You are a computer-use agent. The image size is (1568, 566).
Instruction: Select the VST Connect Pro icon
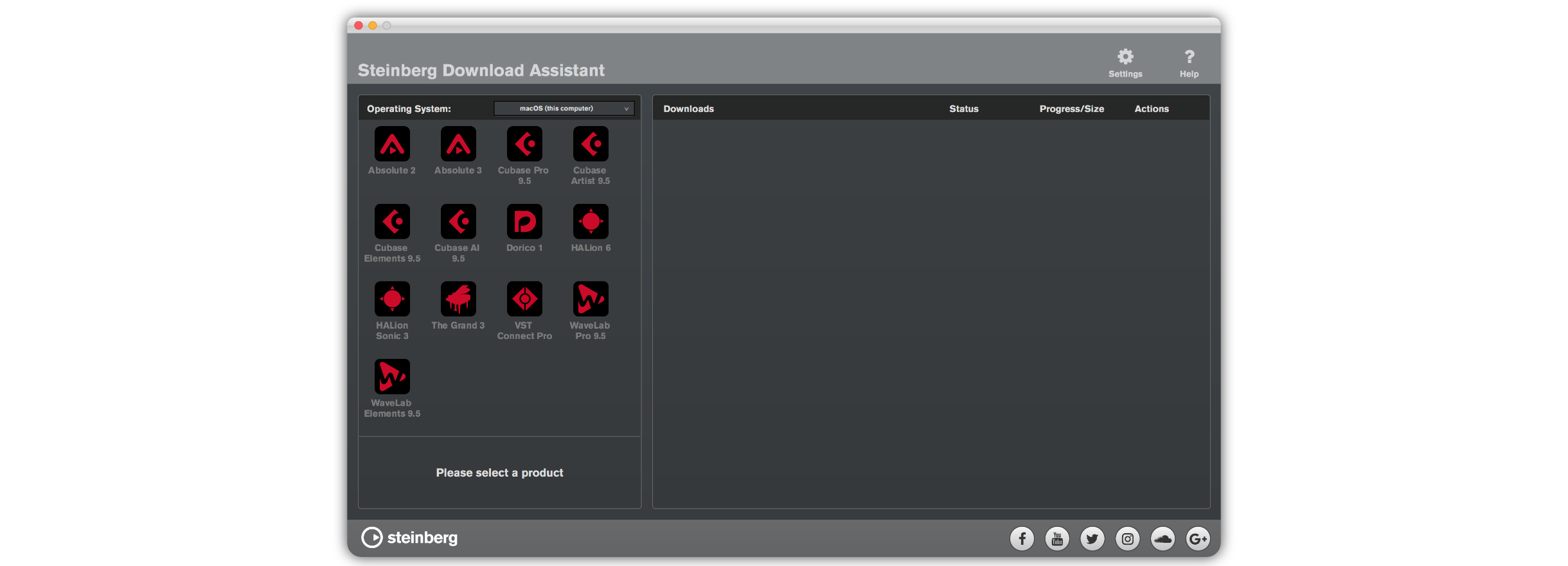pos(524,299)
